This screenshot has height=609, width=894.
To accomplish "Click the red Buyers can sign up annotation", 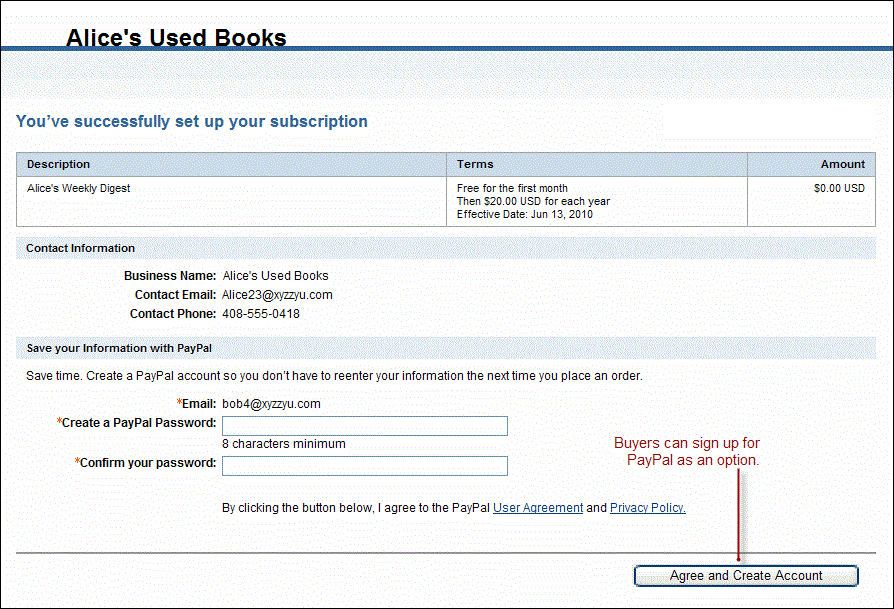I will [x=693, y=452].
